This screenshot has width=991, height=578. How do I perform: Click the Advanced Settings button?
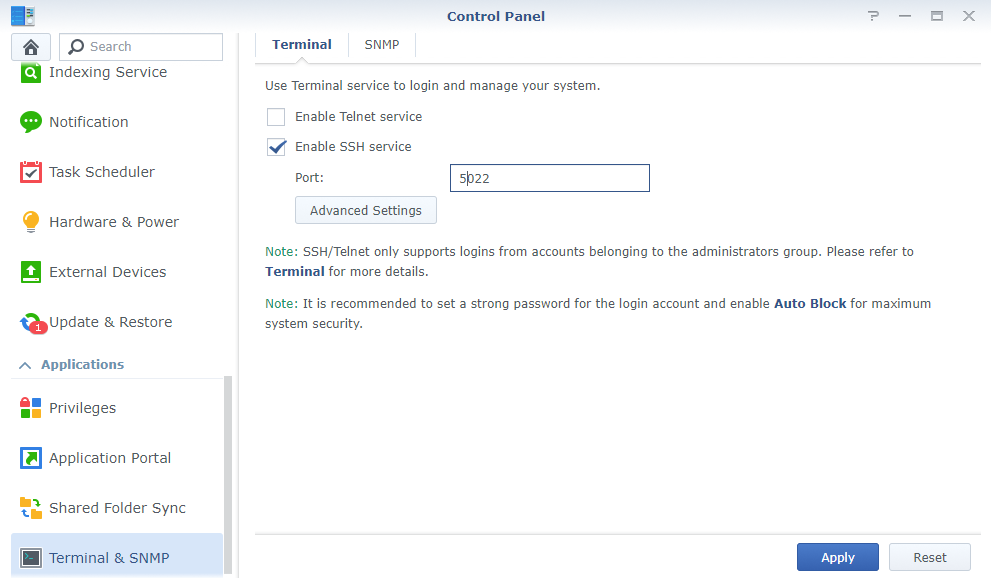click(366, 210)
